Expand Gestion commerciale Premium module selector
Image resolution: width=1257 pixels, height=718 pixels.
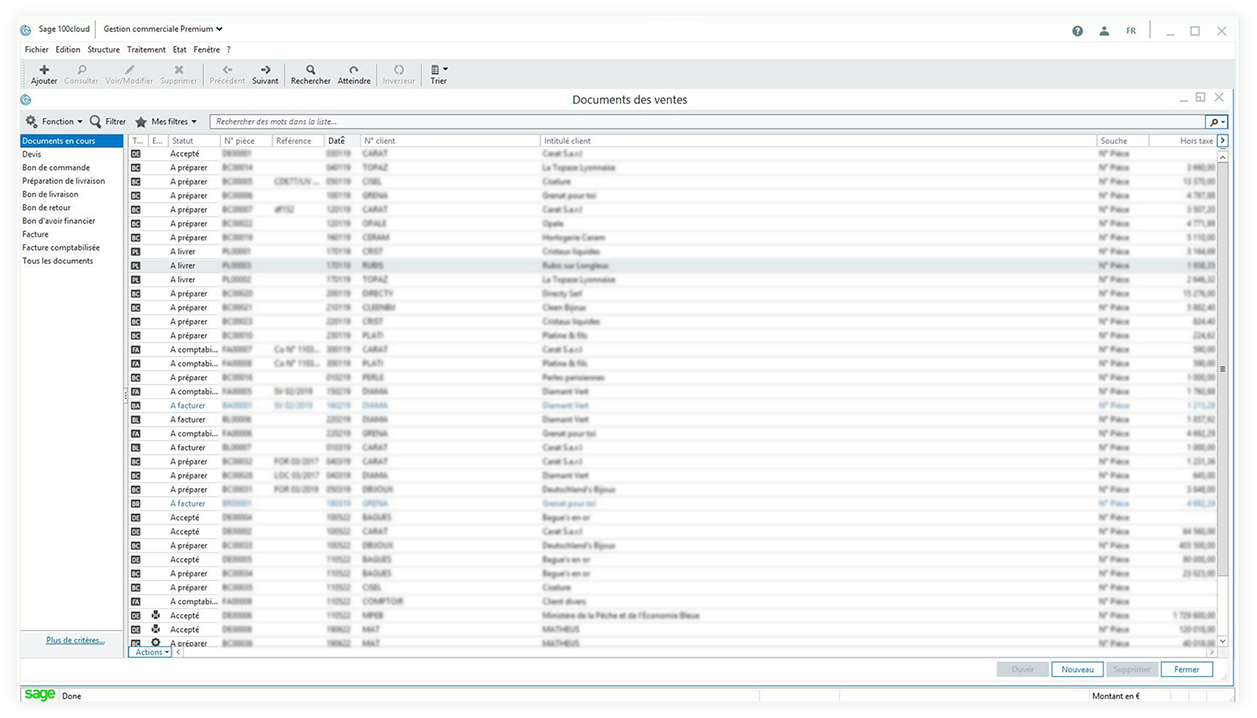[163, 30]
